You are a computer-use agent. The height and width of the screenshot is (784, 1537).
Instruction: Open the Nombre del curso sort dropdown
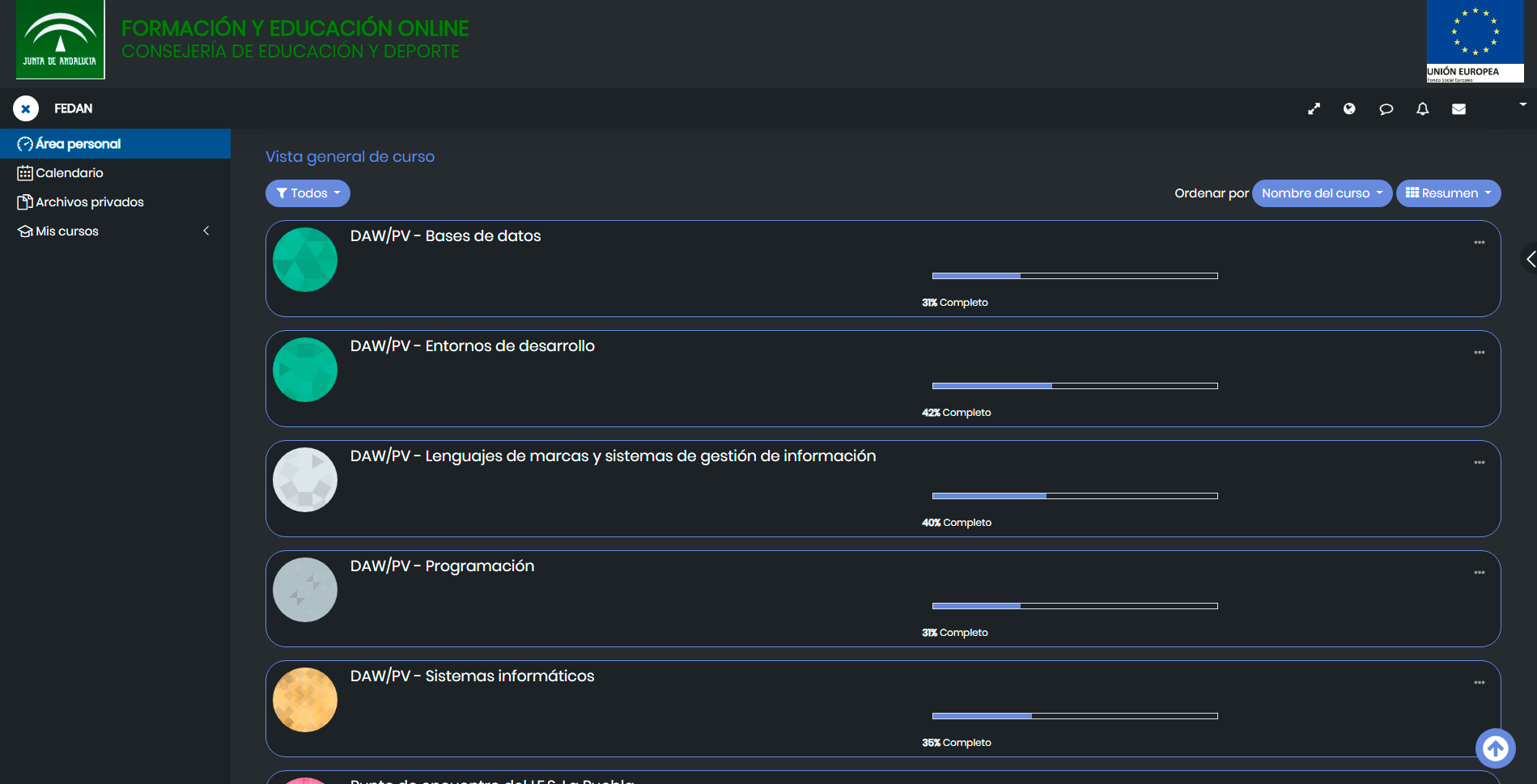click(1322, 193)
